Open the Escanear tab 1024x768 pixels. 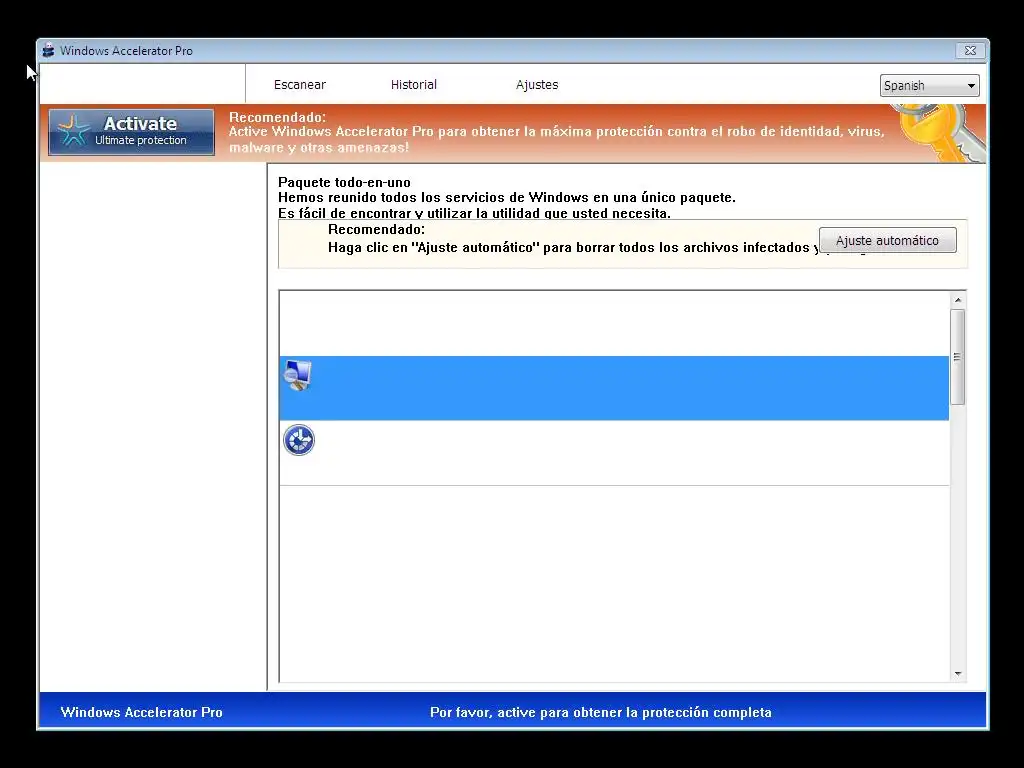[300, 85]
